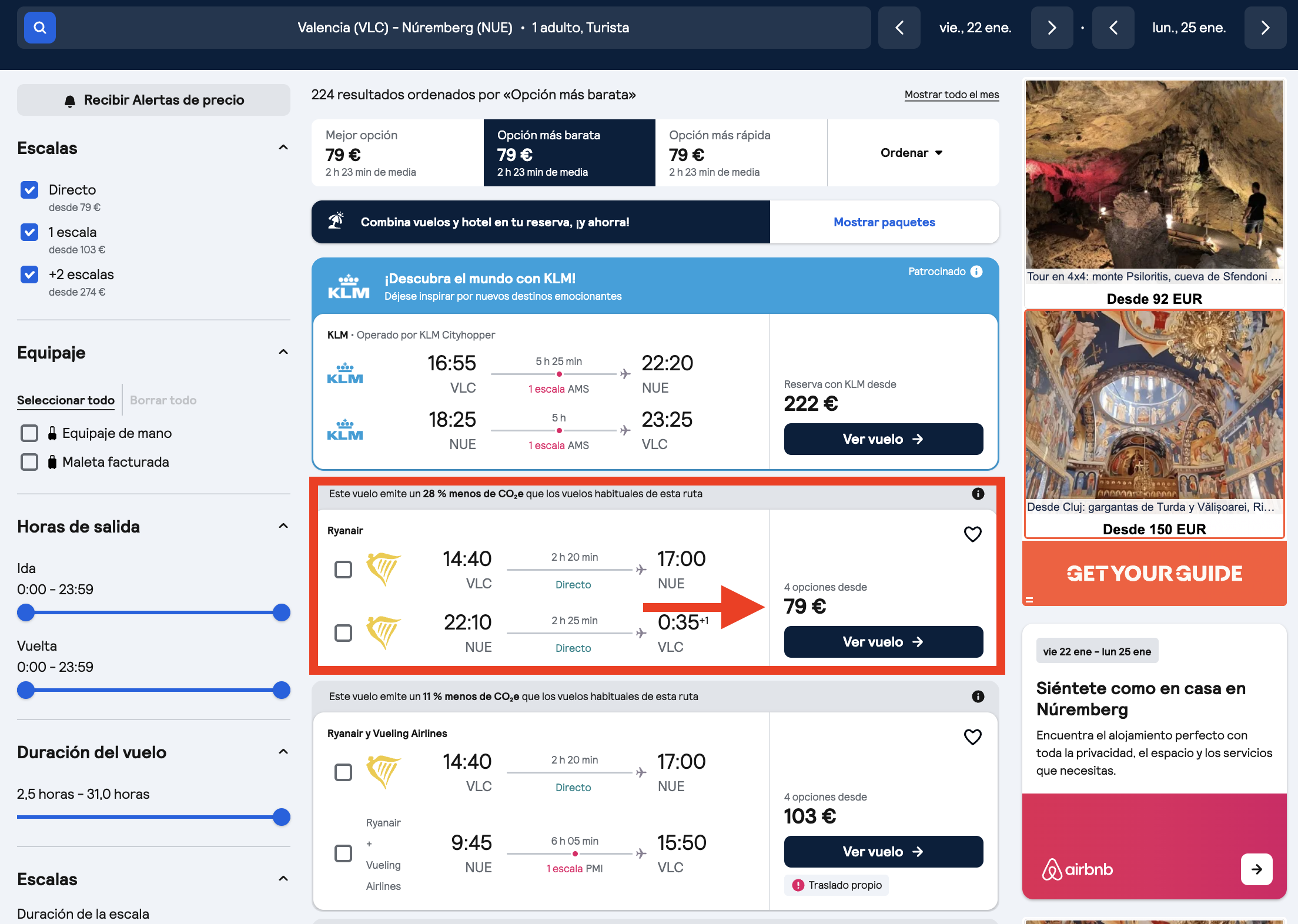The height and width of the screenshot is (924, 1298).
Task: Collapse the lower Escalas section above Duración de la escala
Action: coord(283,879)
